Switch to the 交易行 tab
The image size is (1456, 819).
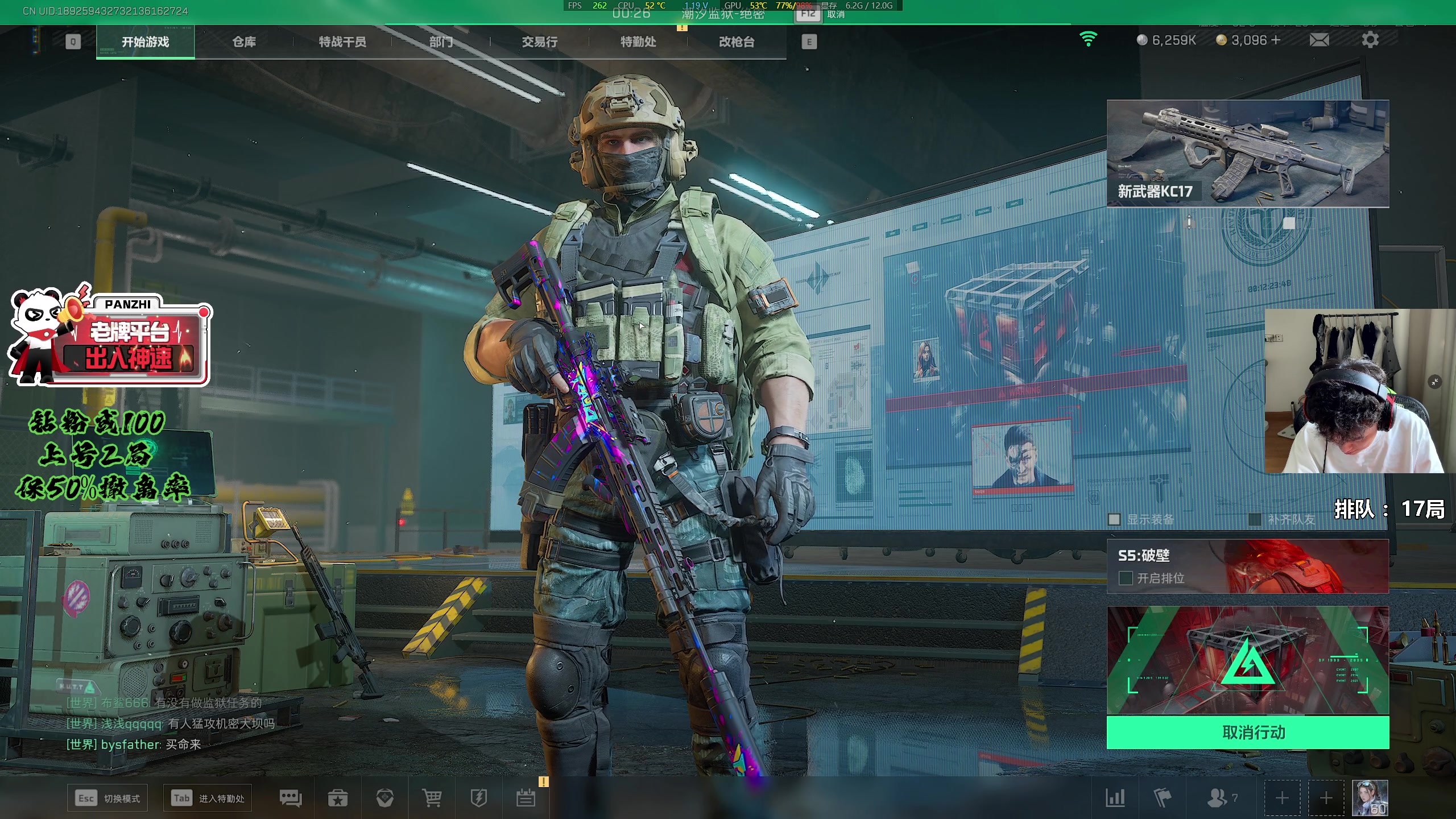pos(539,42)
